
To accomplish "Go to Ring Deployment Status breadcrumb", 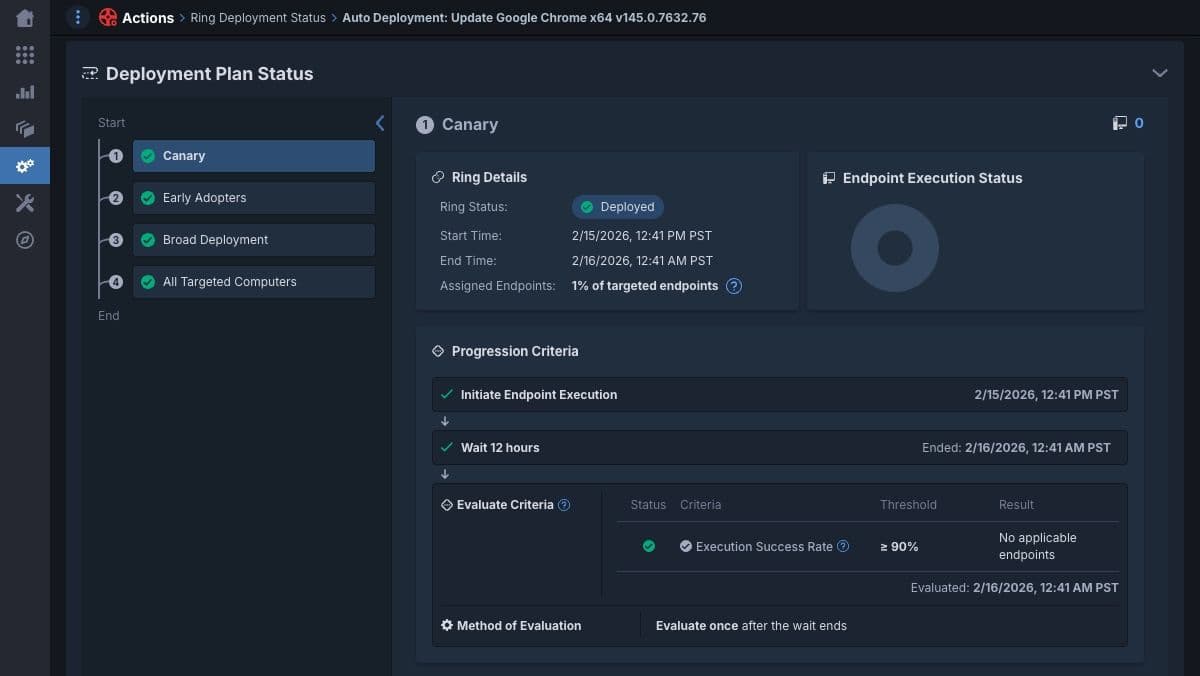I will (x=258, y=17).
